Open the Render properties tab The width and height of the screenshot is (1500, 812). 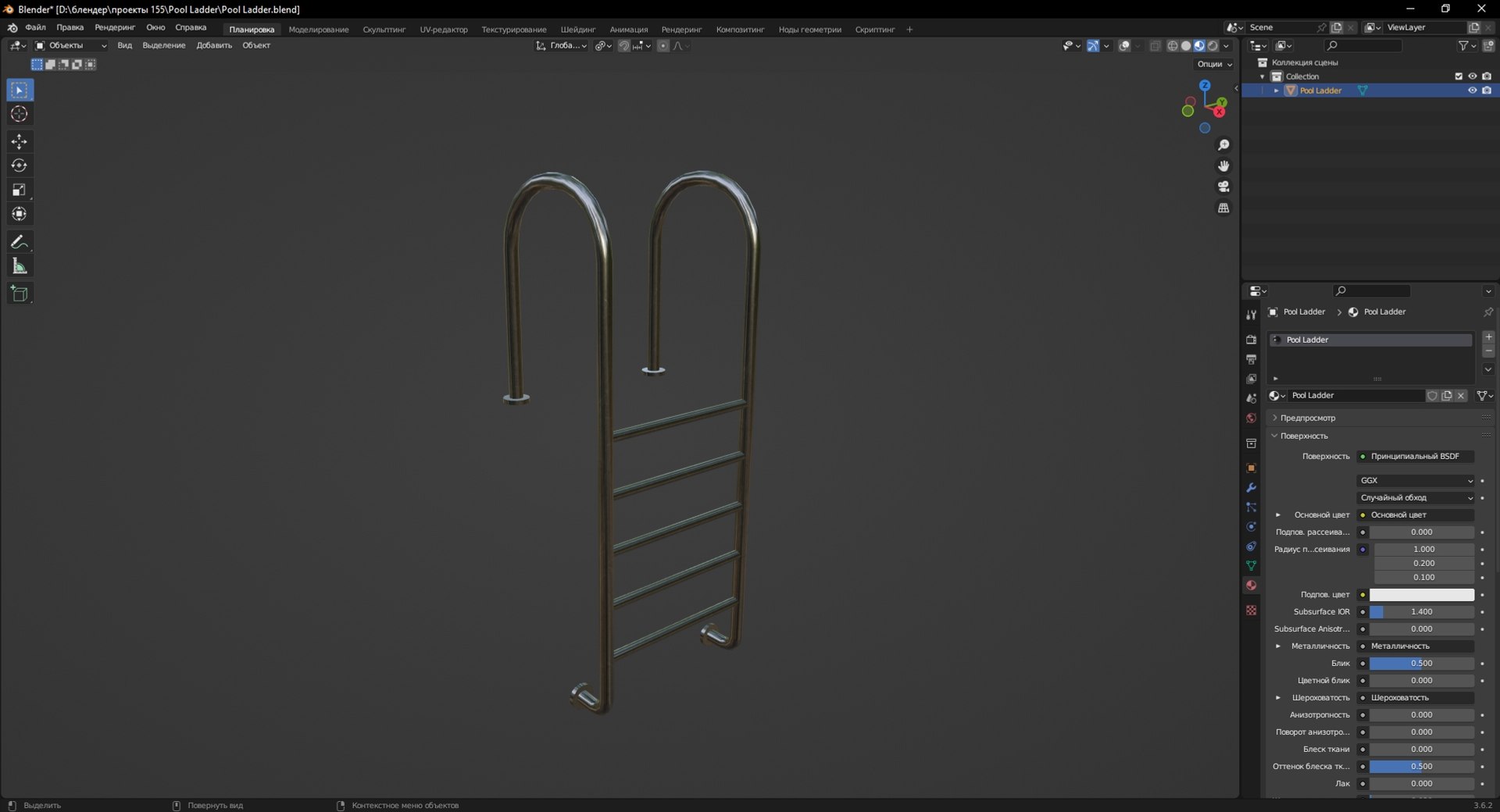tap(1251, 340)
